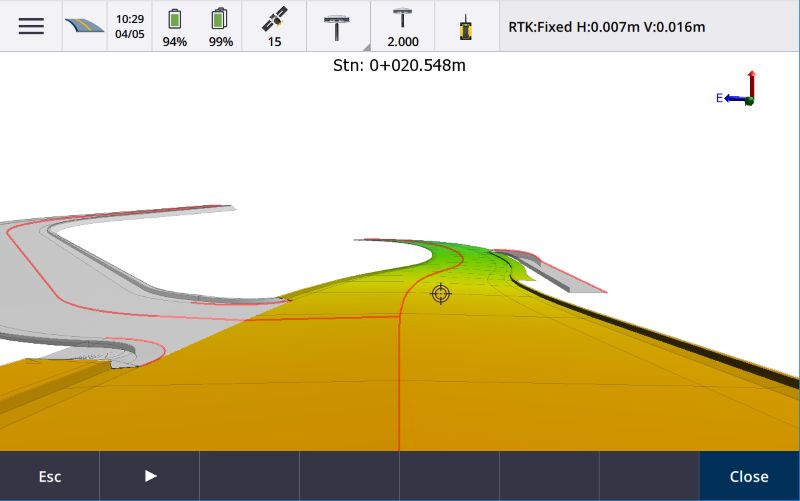Check the 99% battery indicator
This screenshot has height=501, width=800.
coord(221,26)
